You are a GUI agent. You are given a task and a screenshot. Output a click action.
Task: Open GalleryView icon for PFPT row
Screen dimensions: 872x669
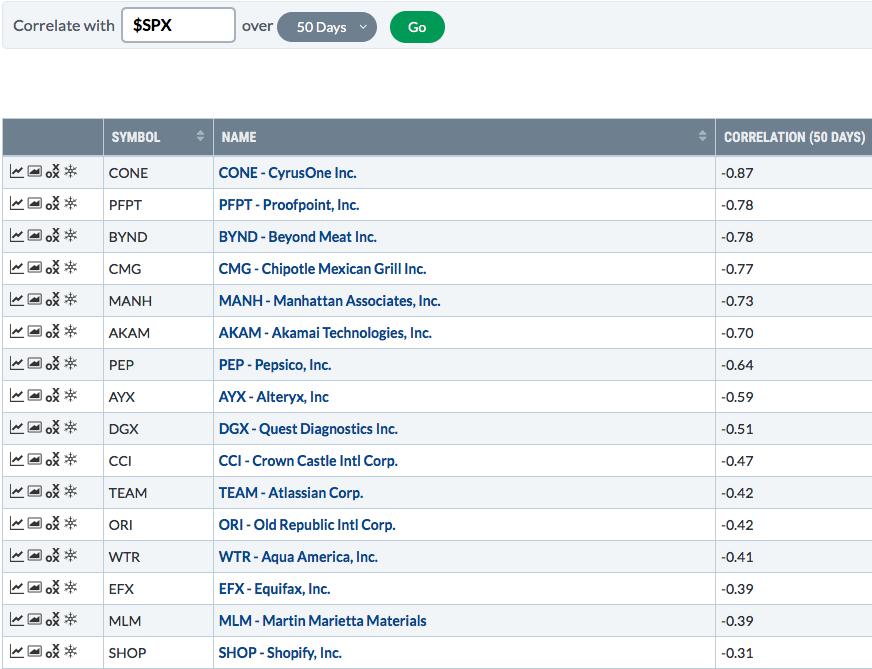tap(34, 204)
